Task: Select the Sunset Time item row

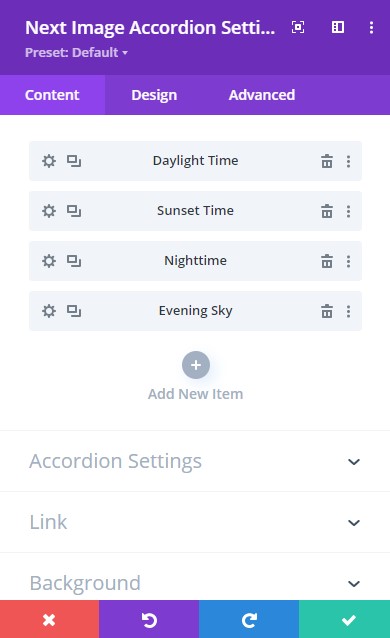Action: point(195,211)
